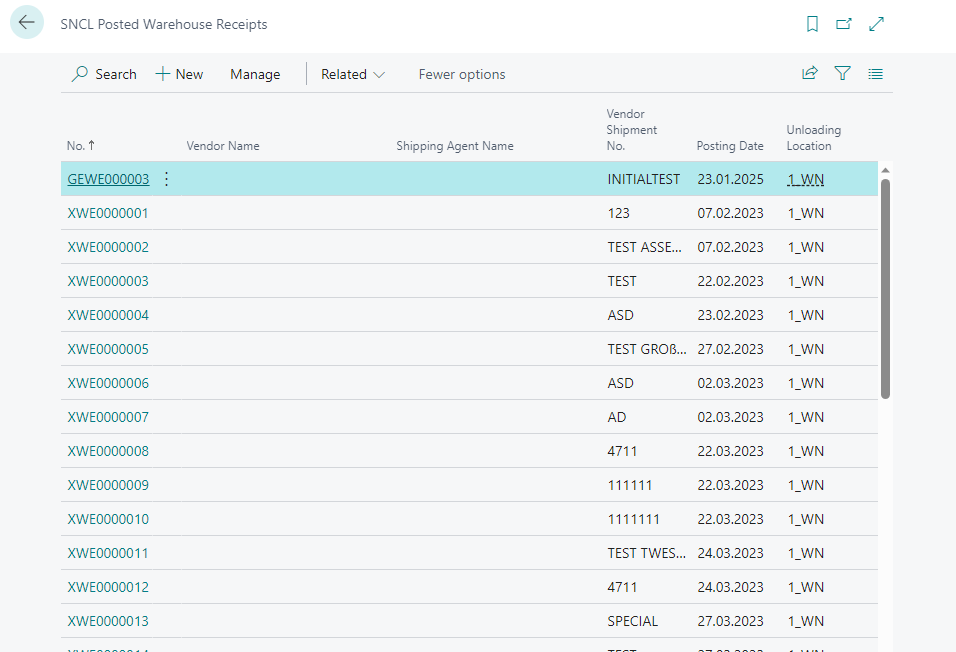Viewport: 956px width, 652px height.
Task: Open the filter pane icon
Action: (x=843, y=74)
